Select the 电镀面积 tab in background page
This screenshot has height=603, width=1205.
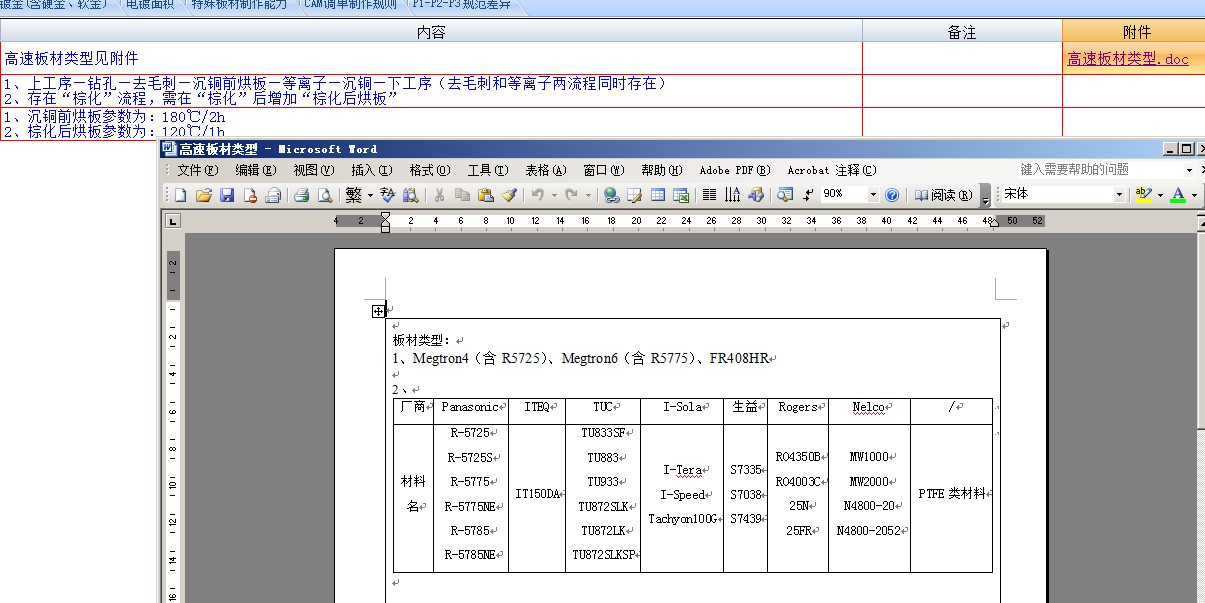[x=150, y=5]
